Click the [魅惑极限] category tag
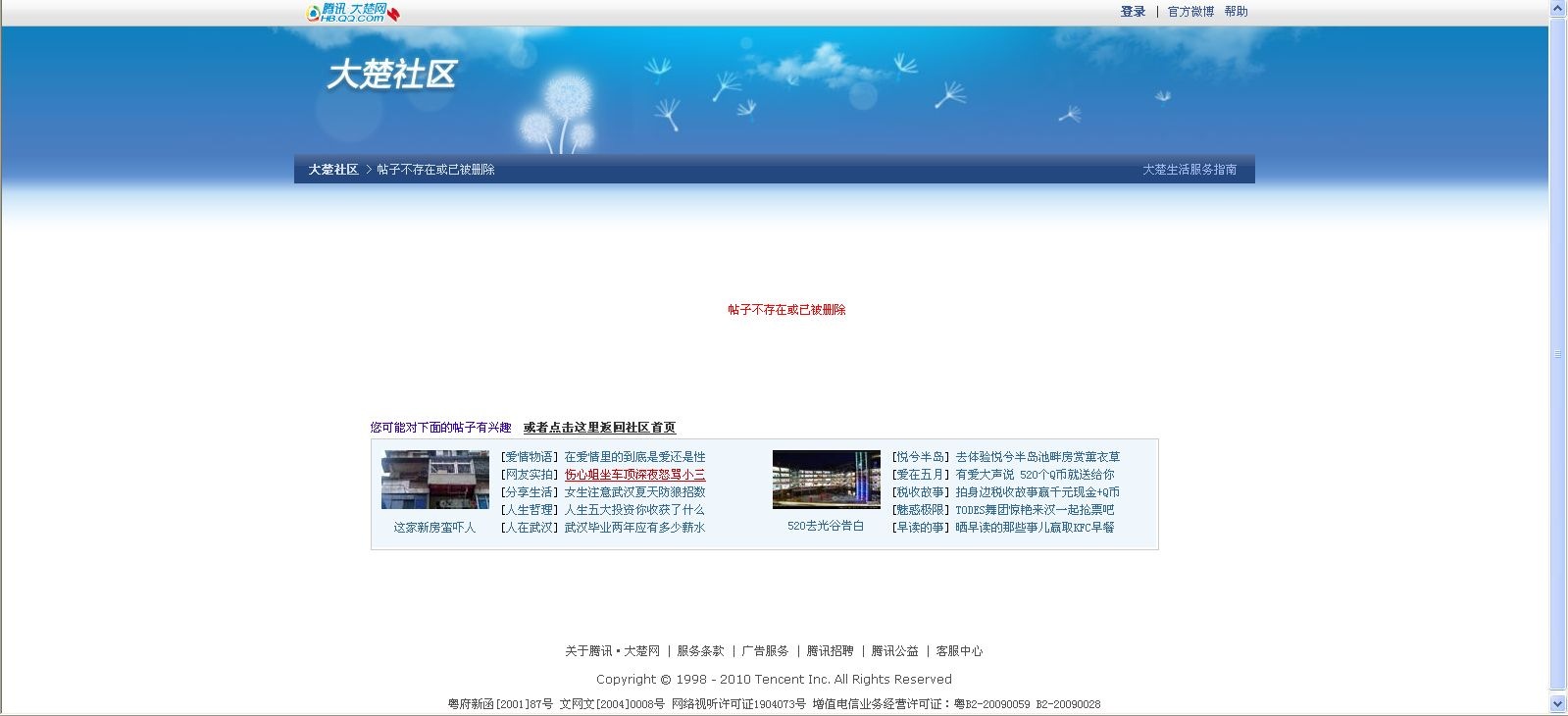The width and height of the screenshot is (1568, 716). [x=921, y=510]
